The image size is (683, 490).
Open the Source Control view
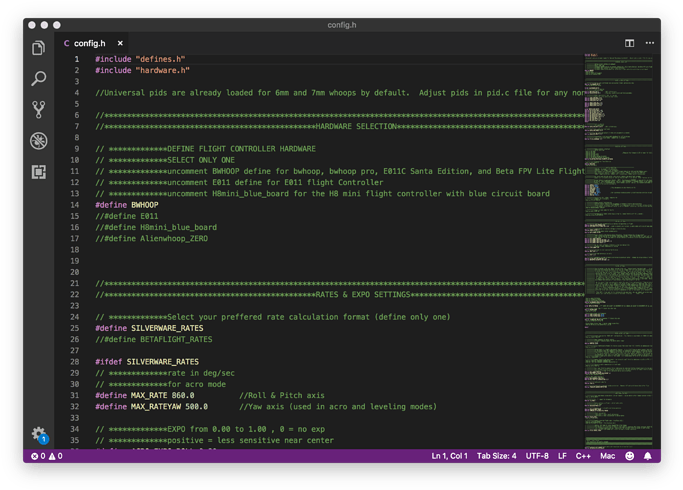click(39, 109)
